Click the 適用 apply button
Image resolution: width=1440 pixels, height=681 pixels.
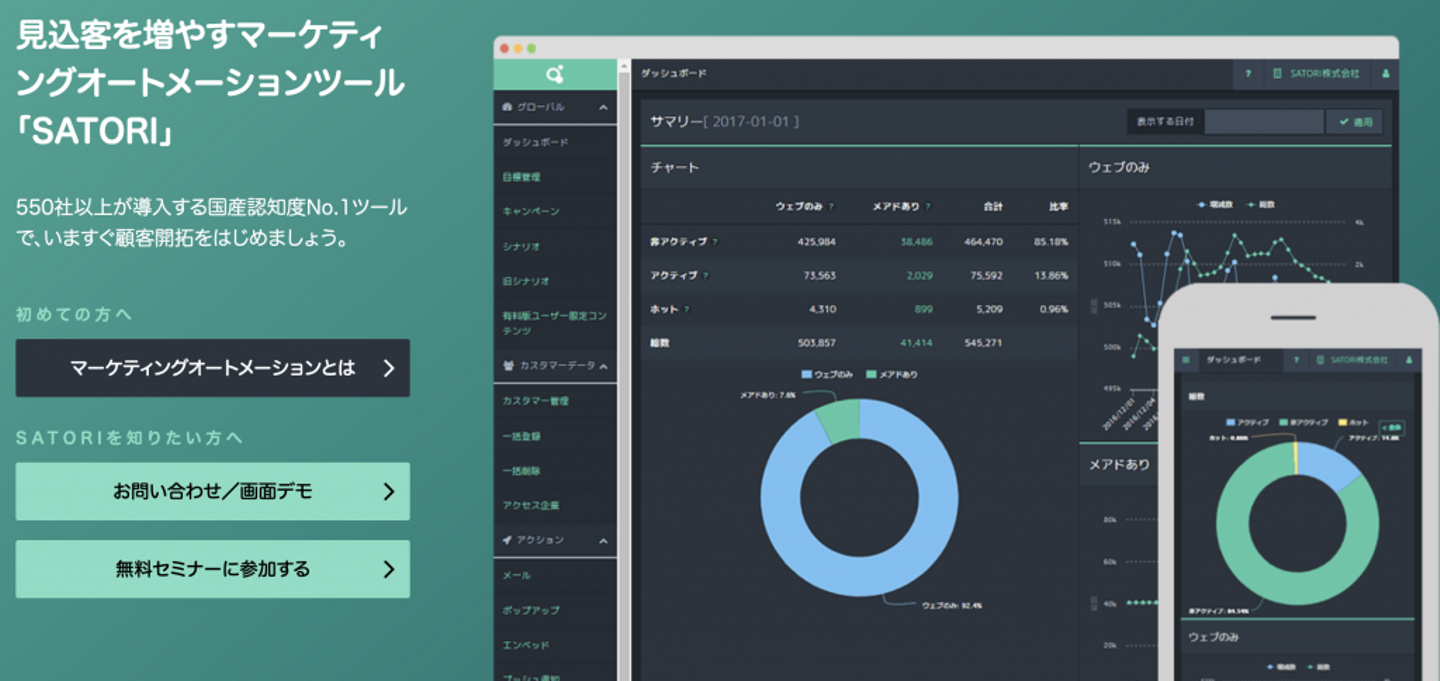tap(1355, 122)
